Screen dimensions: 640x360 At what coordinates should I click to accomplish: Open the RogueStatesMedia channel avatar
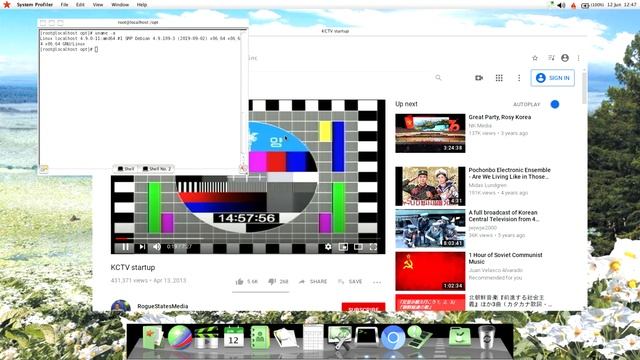[x=120, y=306]
